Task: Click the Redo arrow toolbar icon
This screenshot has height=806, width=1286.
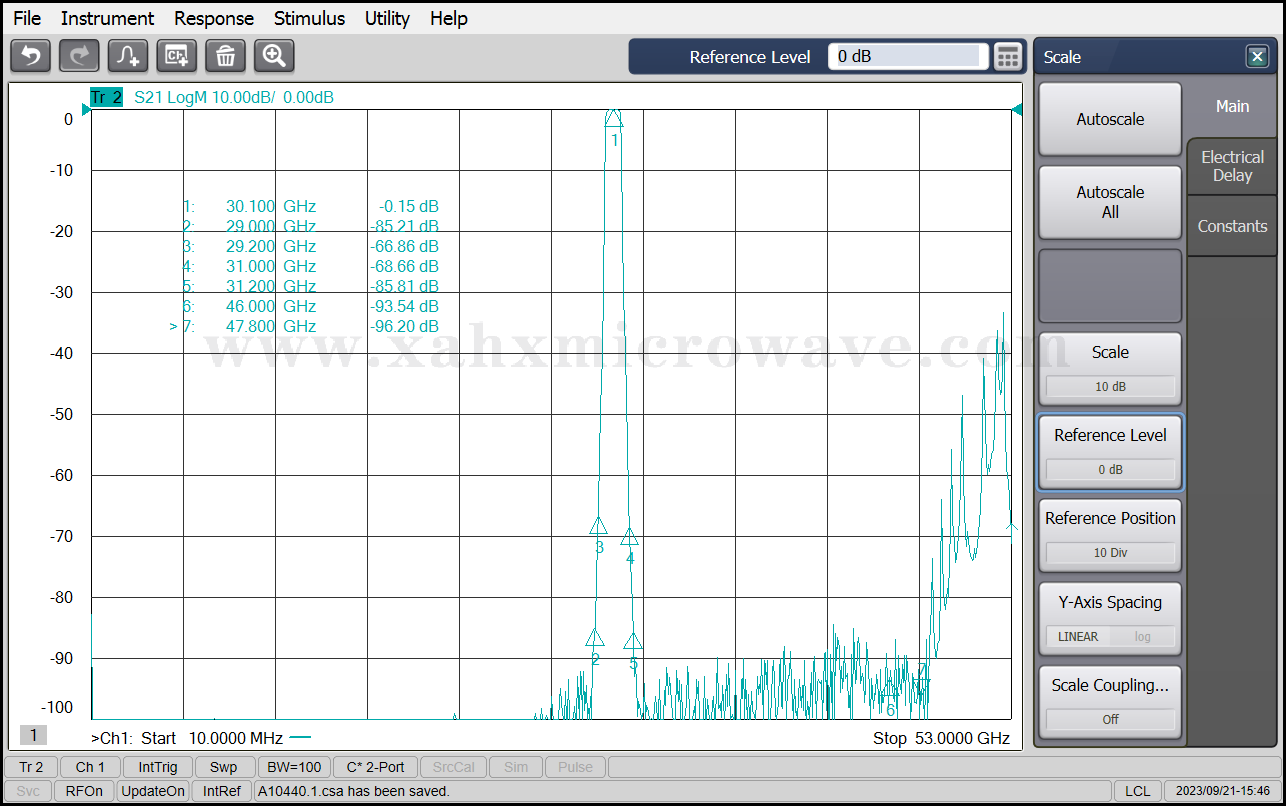Action: pyautogui.click(x=79, y=56)
